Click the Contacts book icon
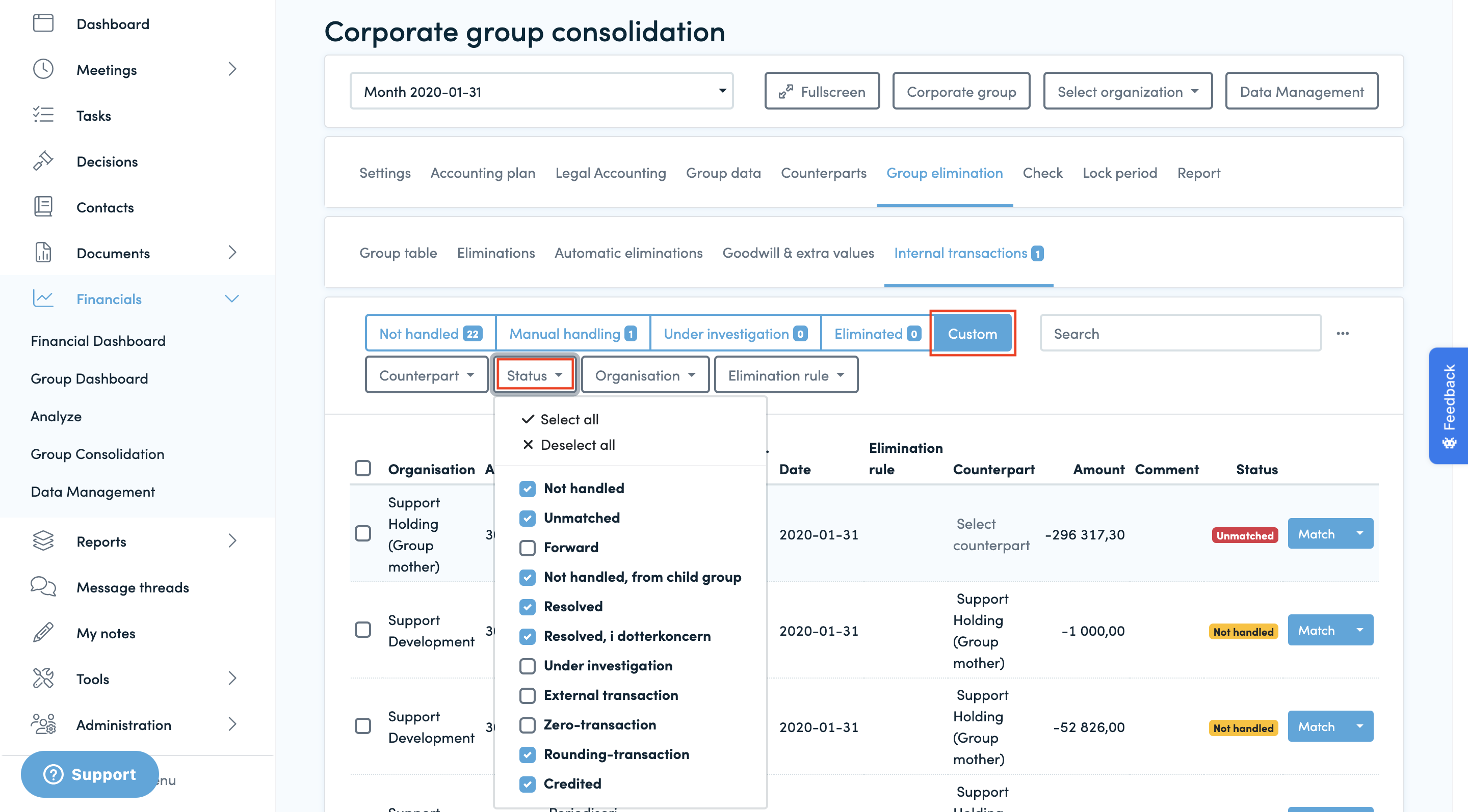This screenshot has width=1468, height=812. coord(43,207)
